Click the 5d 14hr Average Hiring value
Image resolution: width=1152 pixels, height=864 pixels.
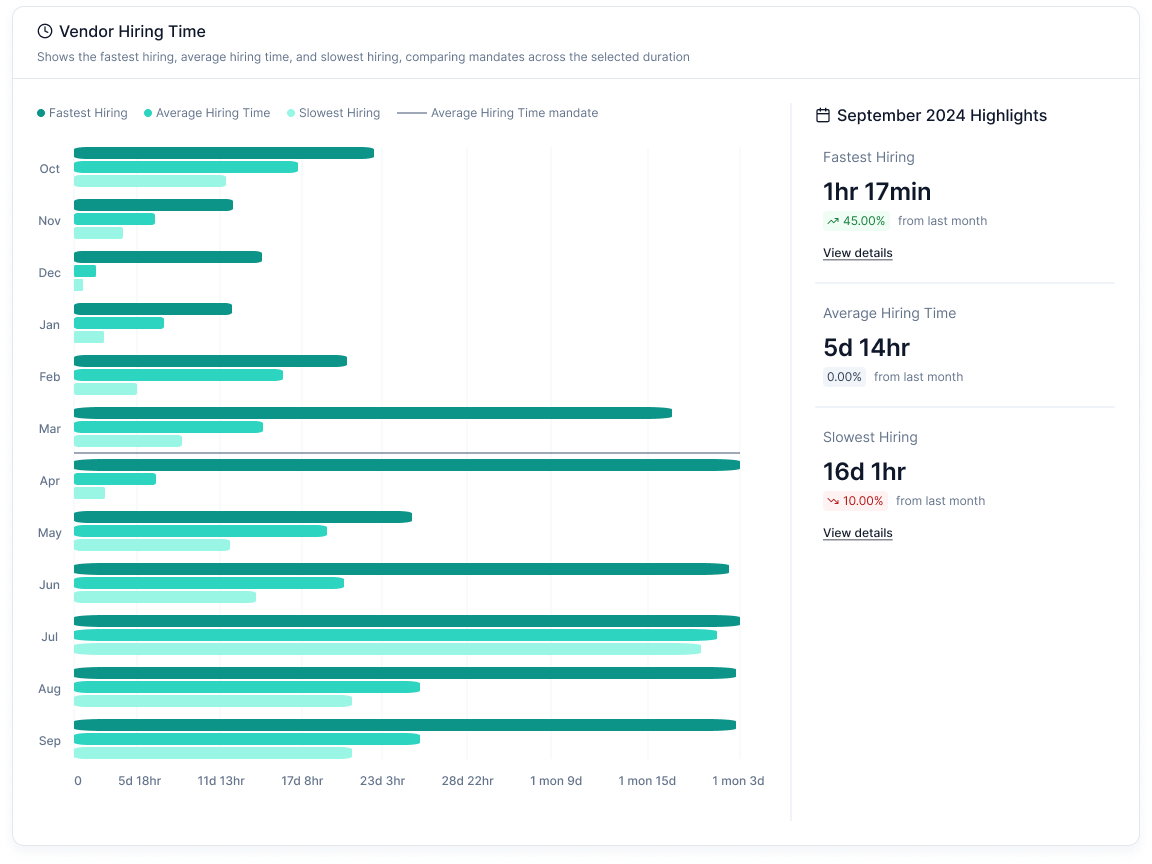[x=866, y=347]
